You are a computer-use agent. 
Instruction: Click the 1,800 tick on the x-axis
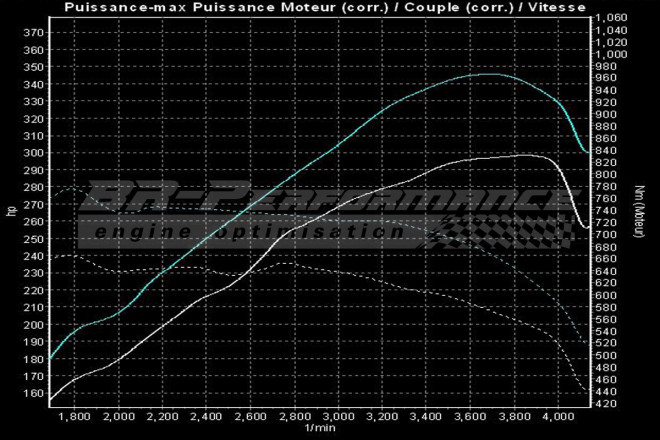pos(76,415)
